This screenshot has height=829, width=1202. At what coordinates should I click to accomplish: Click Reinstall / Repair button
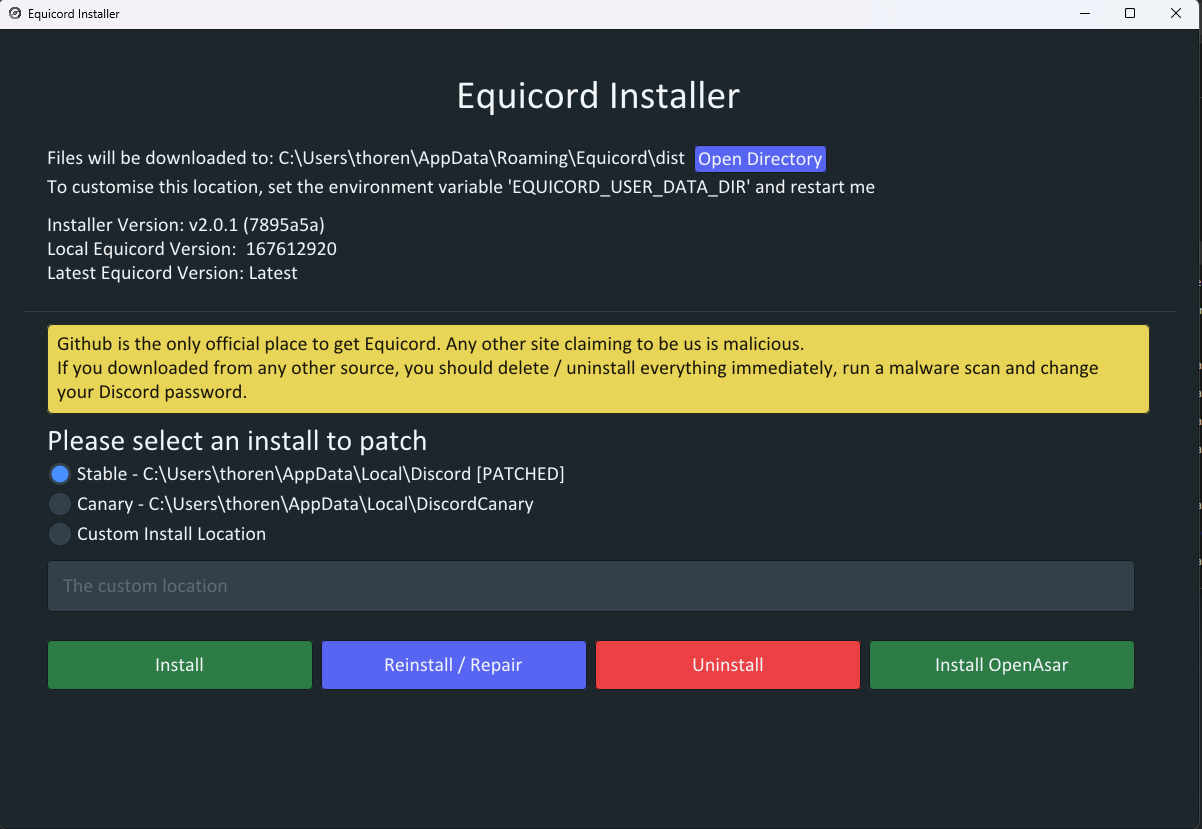(453, 665)
